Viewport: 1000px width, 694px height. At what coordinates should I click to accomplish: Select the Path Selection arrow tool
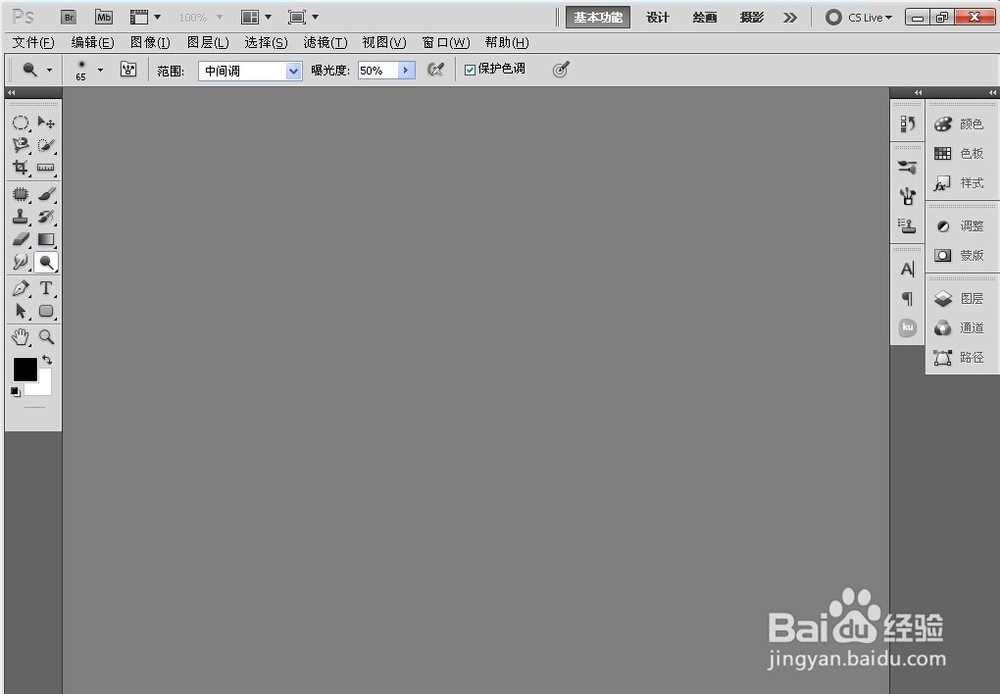tap(20, 311)
